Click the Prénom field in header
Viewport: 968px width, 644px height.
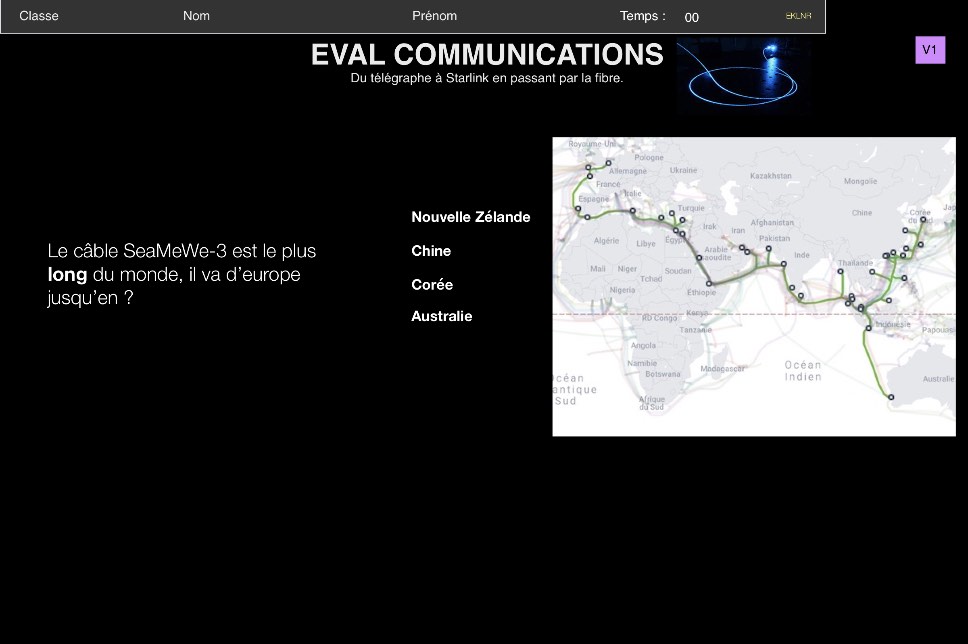point(435,16)
